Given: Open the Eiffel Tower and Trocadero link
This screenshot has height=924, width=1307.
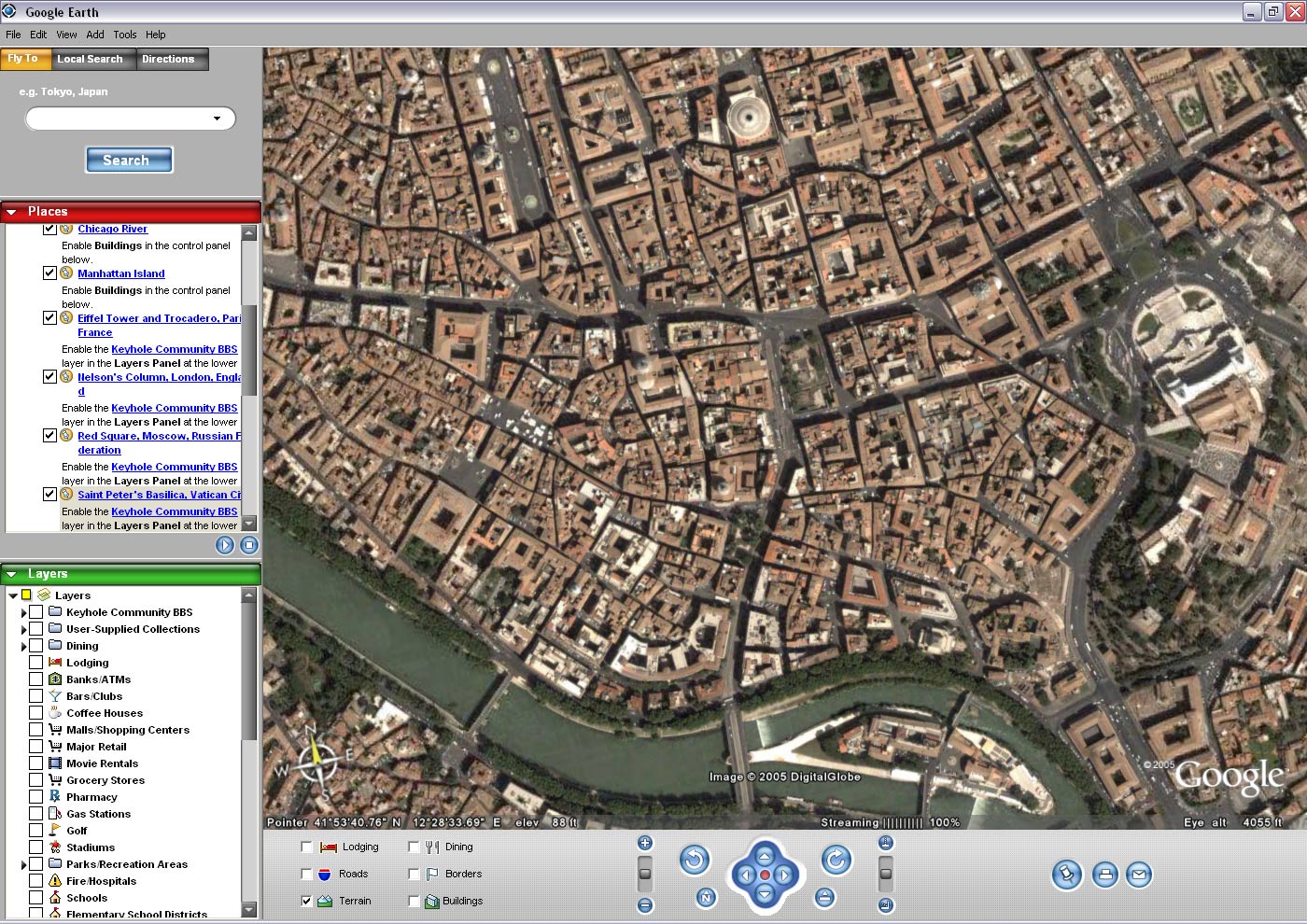Looking at the screenshot, I should 159,325.
